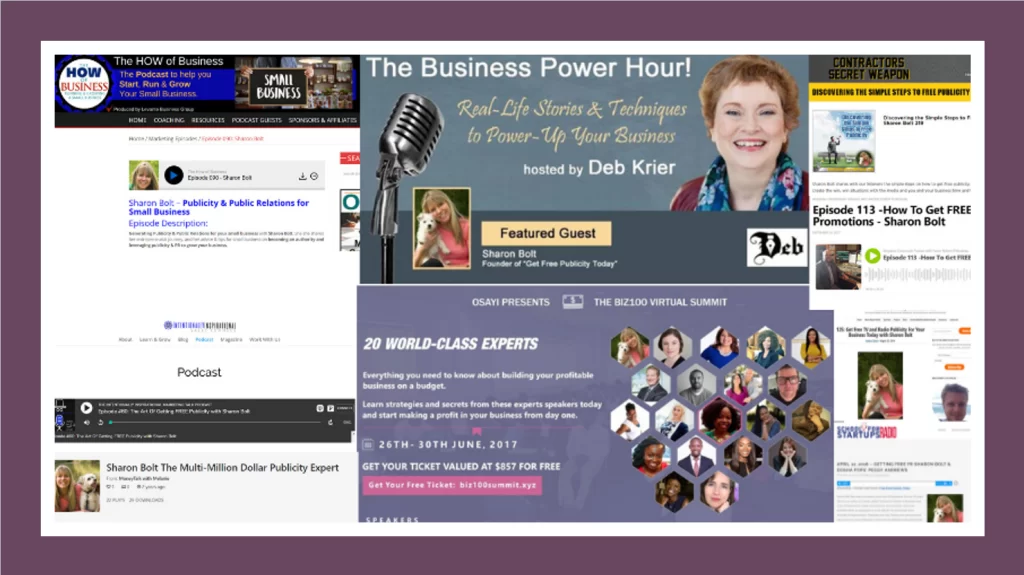Click the progress bar of dark podcast player

216,423
